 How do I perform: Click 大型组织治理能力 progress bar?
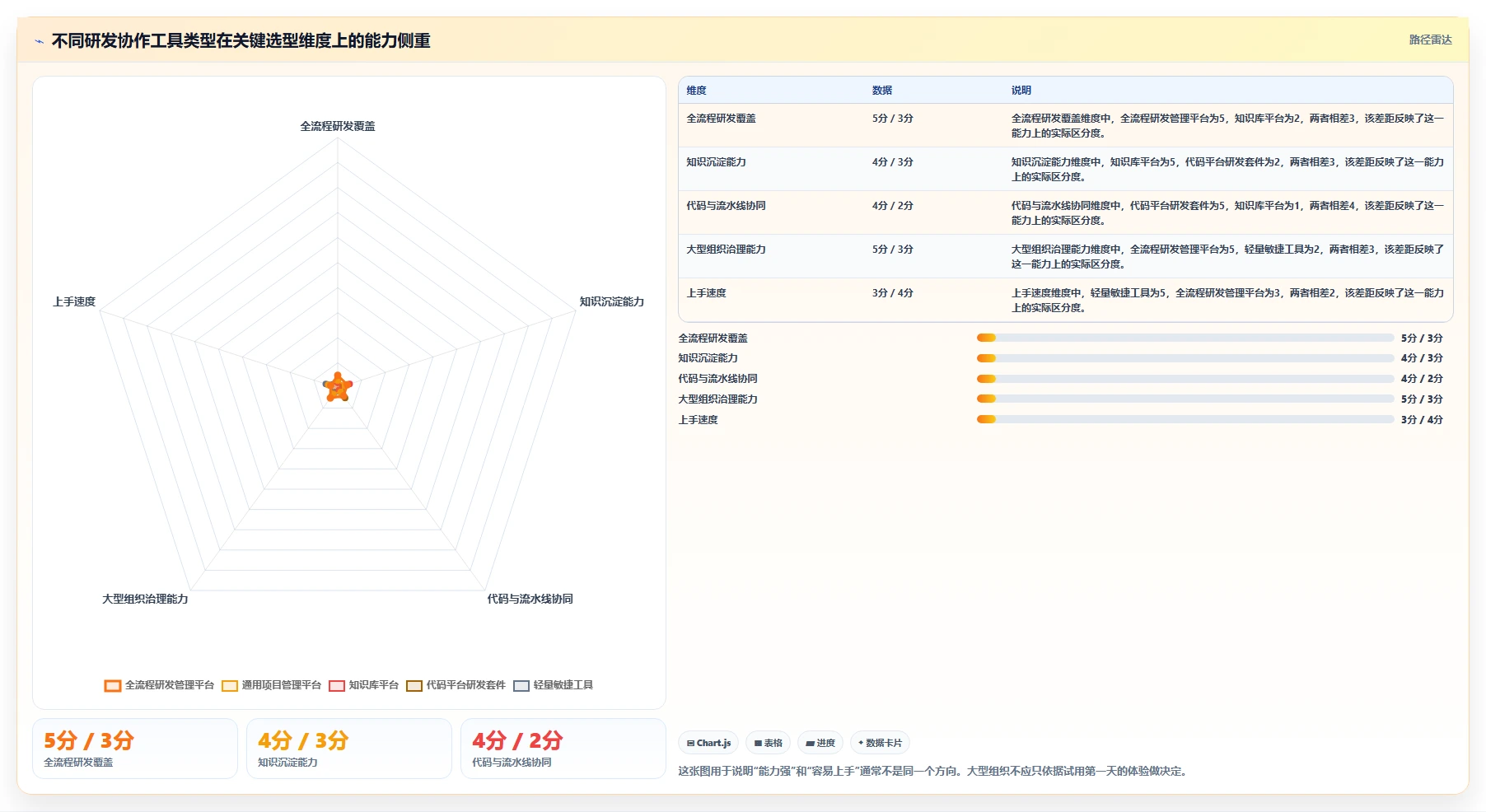(x=1185, y=399)
